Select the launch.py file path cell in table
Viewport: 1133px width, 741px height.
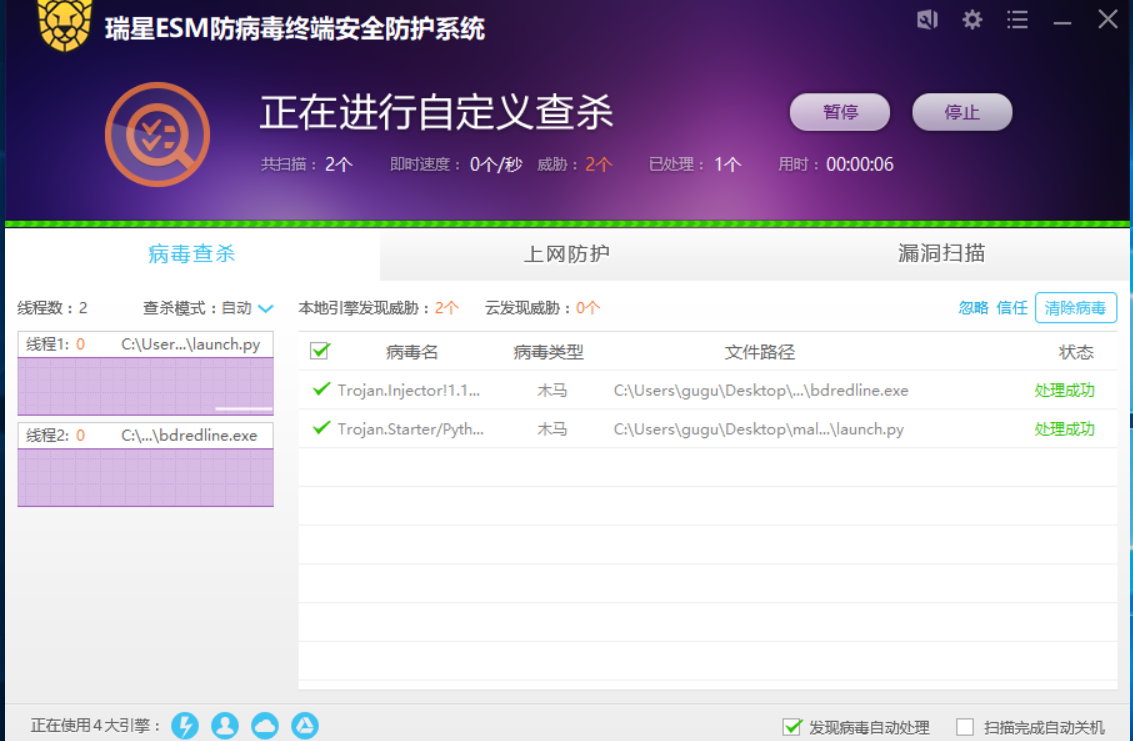click(759, 429)
